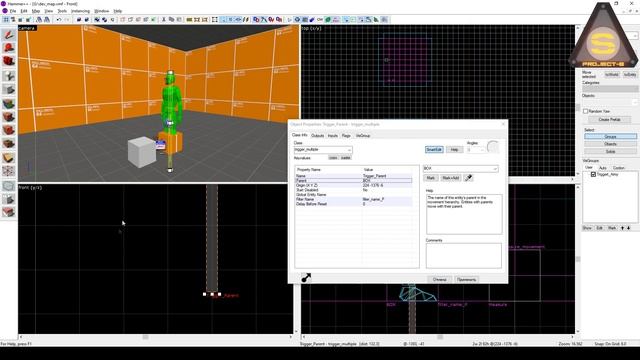Switch to the VisGroup tab
640x360 pixels.
(x=363, y=136)
